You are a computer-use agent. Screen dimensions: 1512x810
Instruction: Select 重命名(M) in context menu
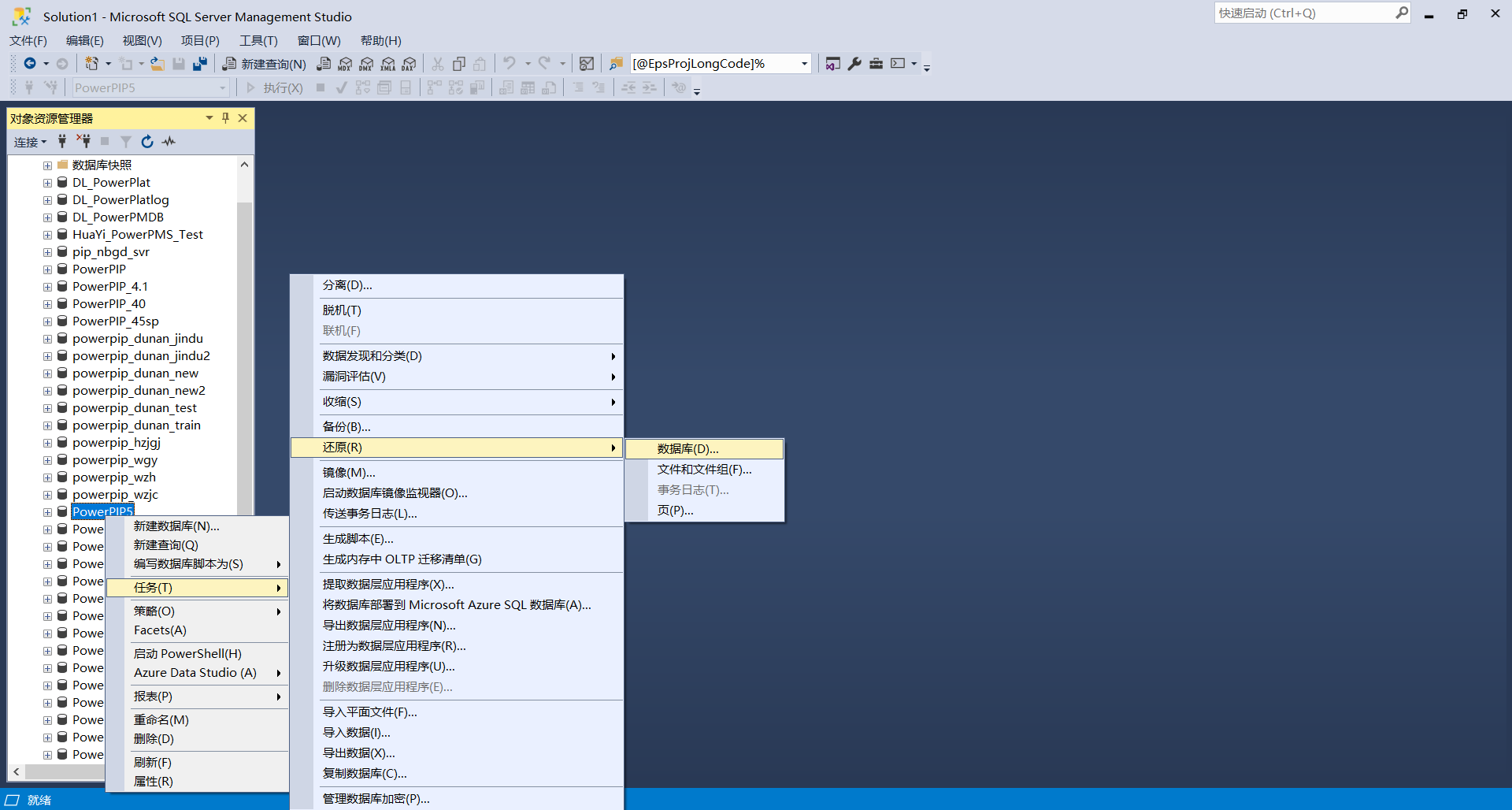[x=198, y=719]
